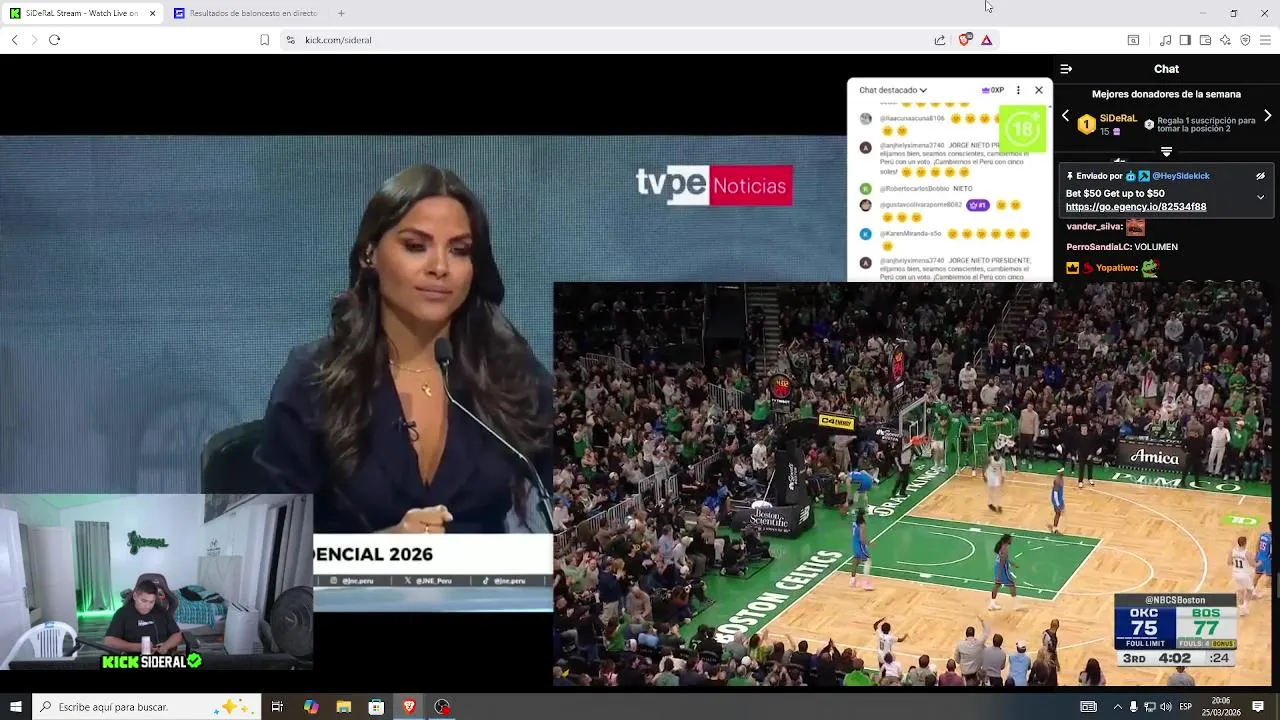
Task: Open clock and calendar 20:06
Action: click(1220, 707)
